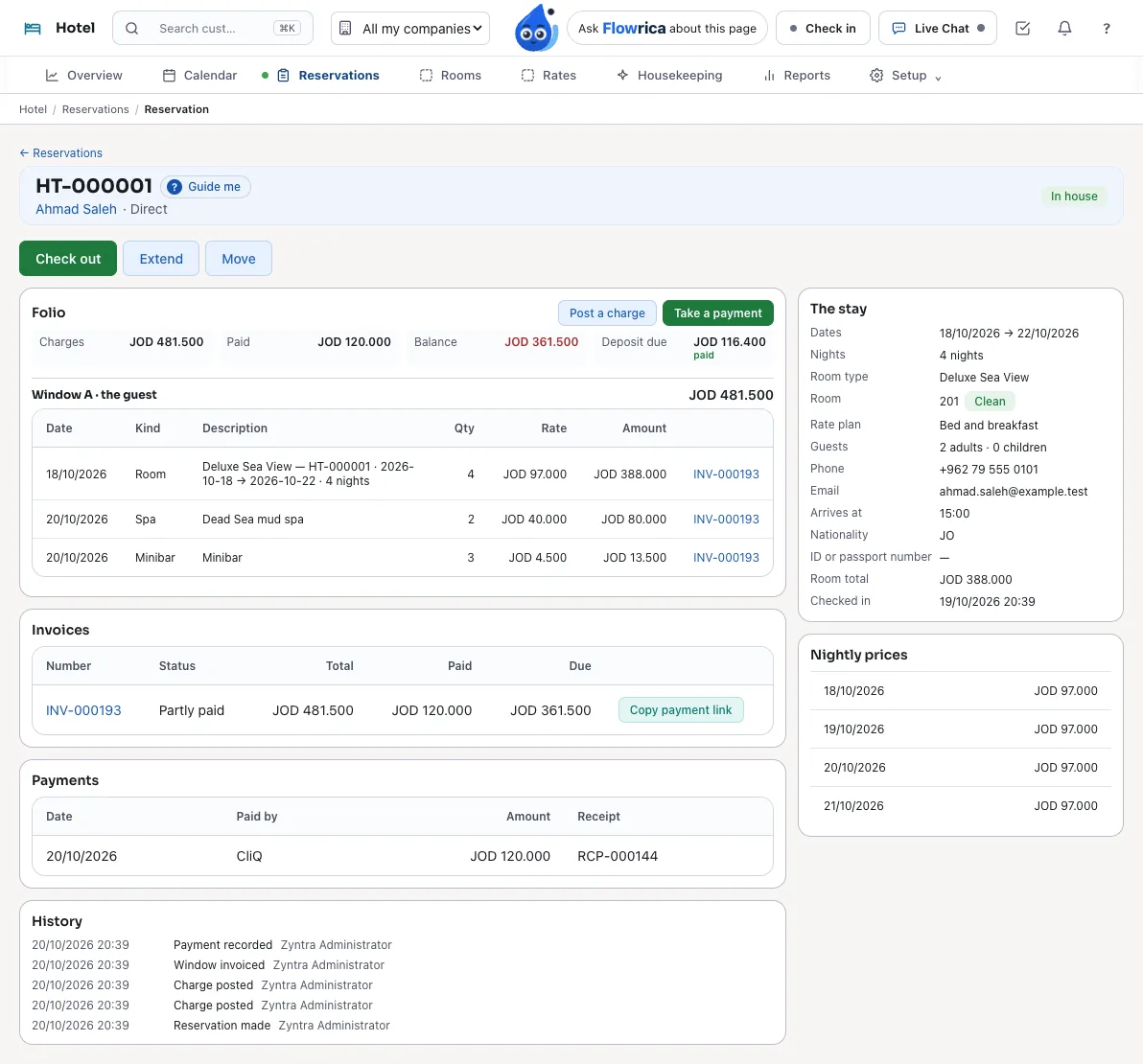Click the Rooms tab icon
The height and width of the screenshot is (1064, 1143).
click(x=427, y=75)
